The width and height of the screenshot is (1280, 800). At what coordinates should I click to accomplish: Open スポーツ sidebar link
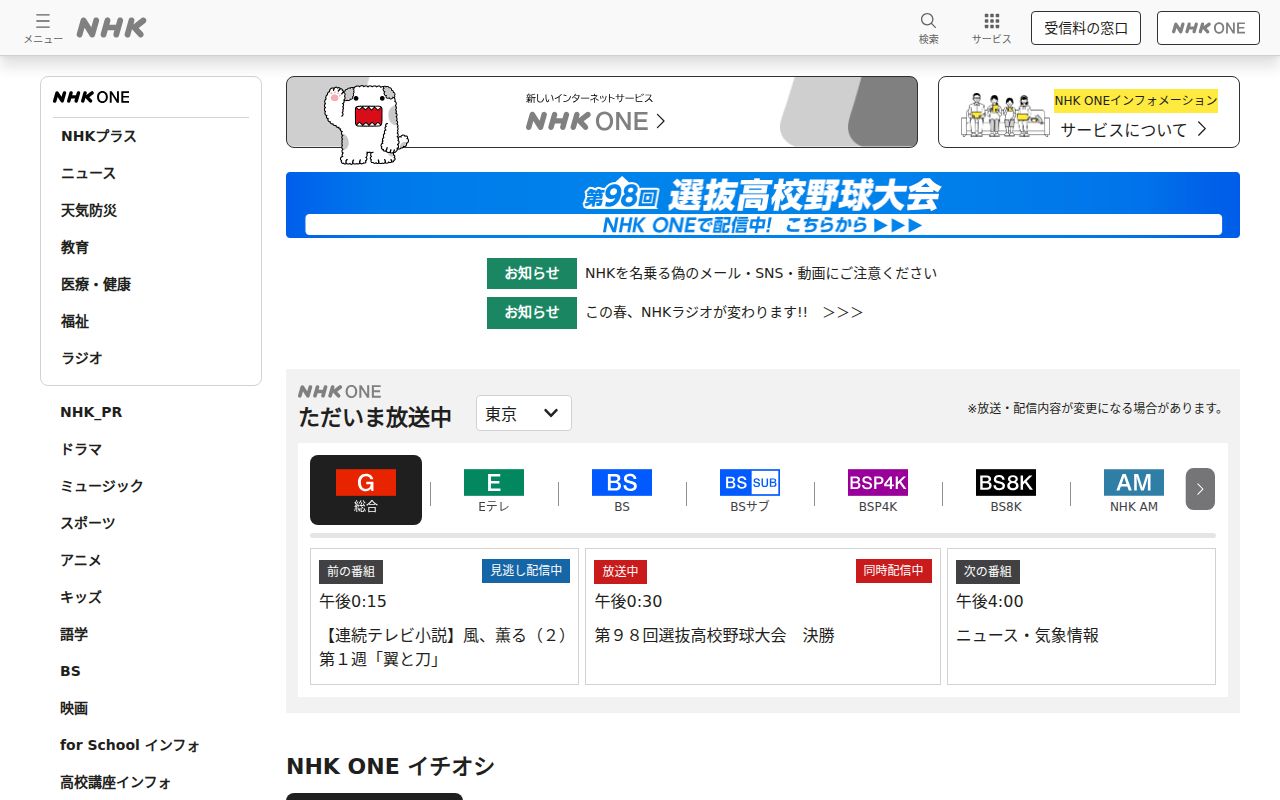pos(88,523)
